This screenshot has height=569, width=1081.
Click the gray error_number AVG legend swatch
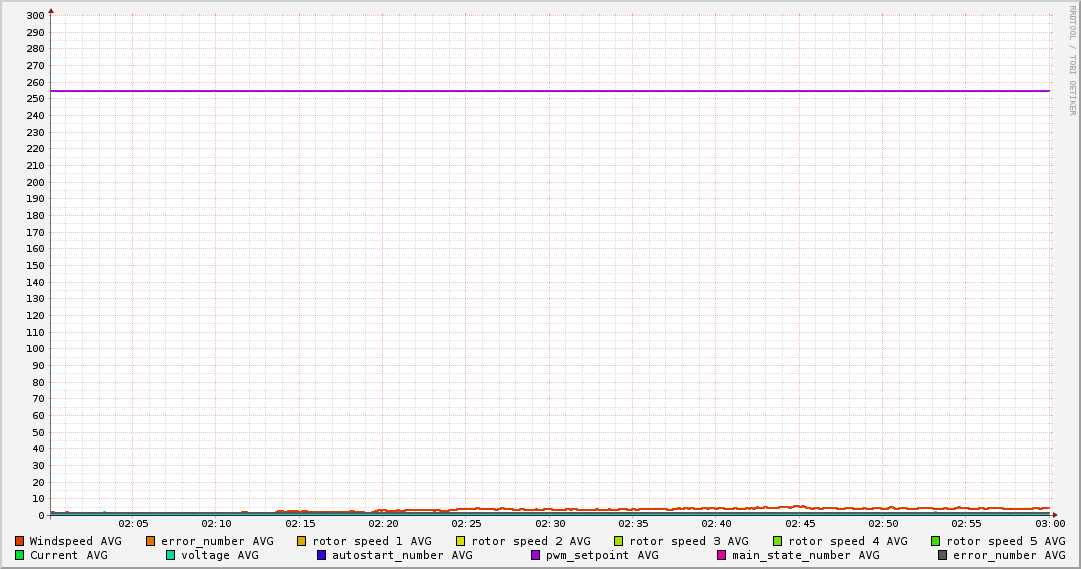click(942, 555)
